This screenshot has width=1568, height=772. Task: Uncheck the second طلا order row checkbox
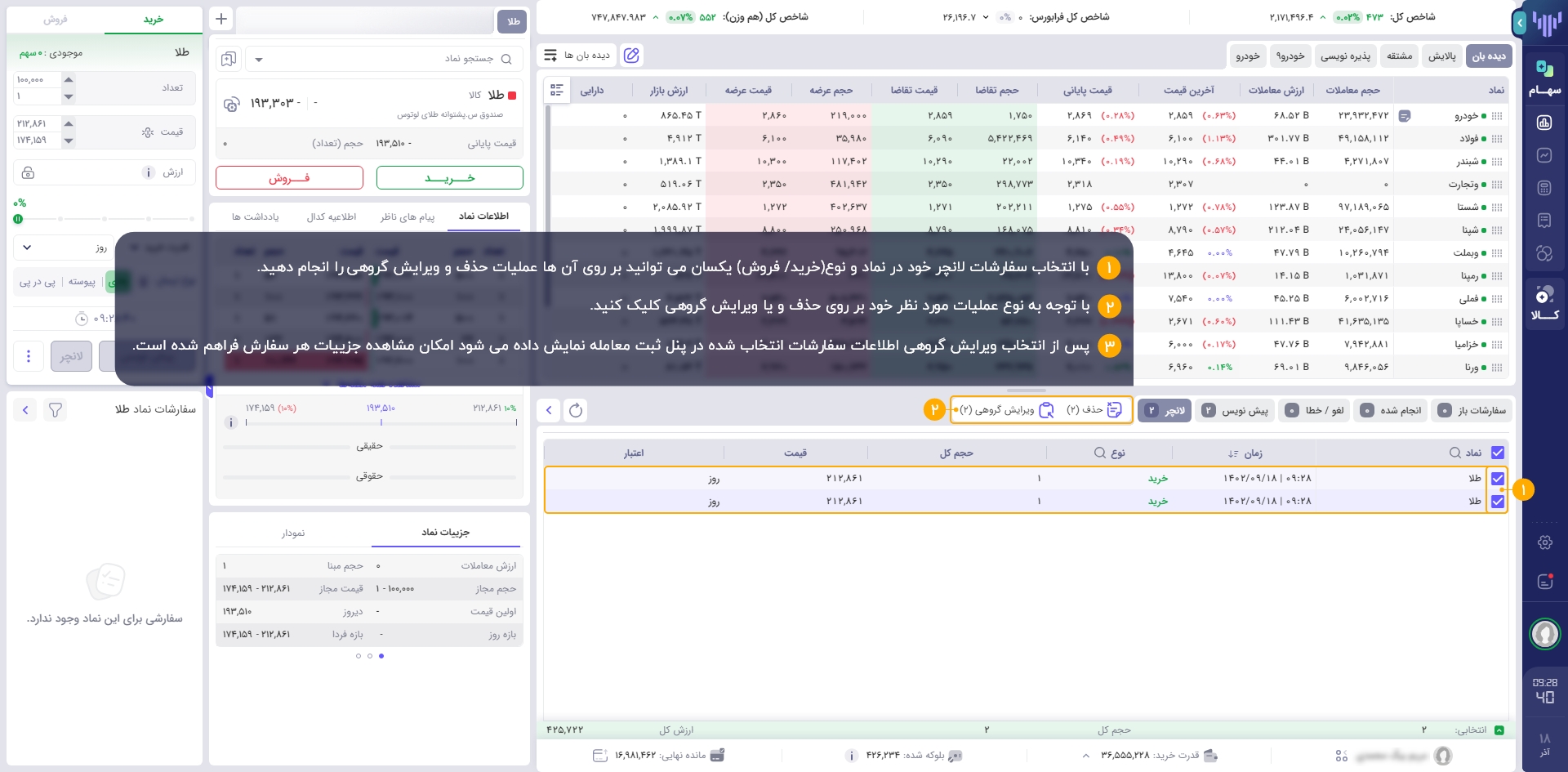point(1497,502)
